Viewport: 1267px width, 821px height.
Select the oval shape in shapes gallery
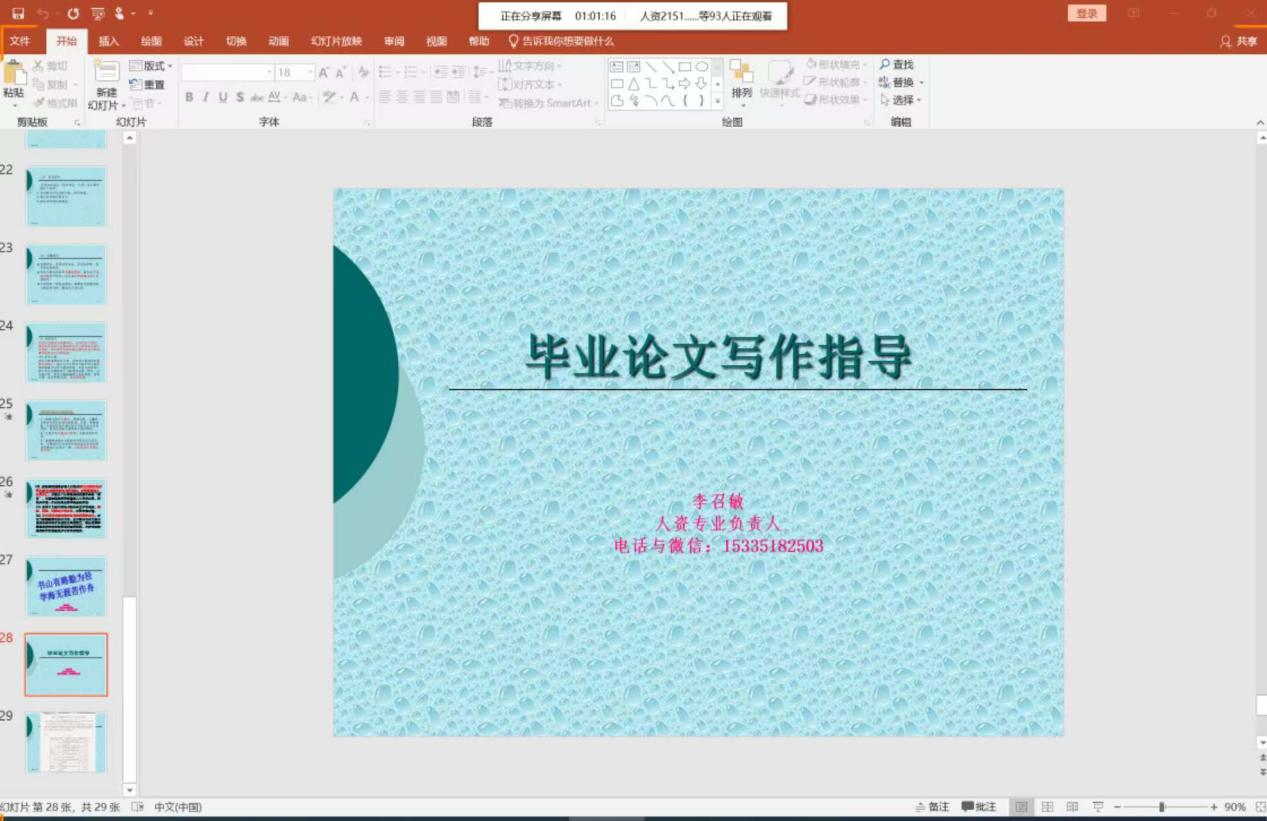(x=702, y=67)
